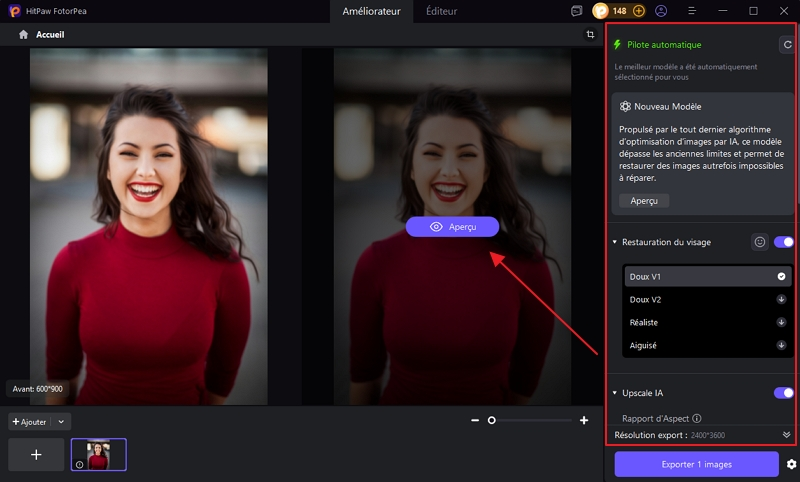The height and width of the screenshot is (482, 800).
Task: Open the hamburger main menu
Action: click(693, 11)
